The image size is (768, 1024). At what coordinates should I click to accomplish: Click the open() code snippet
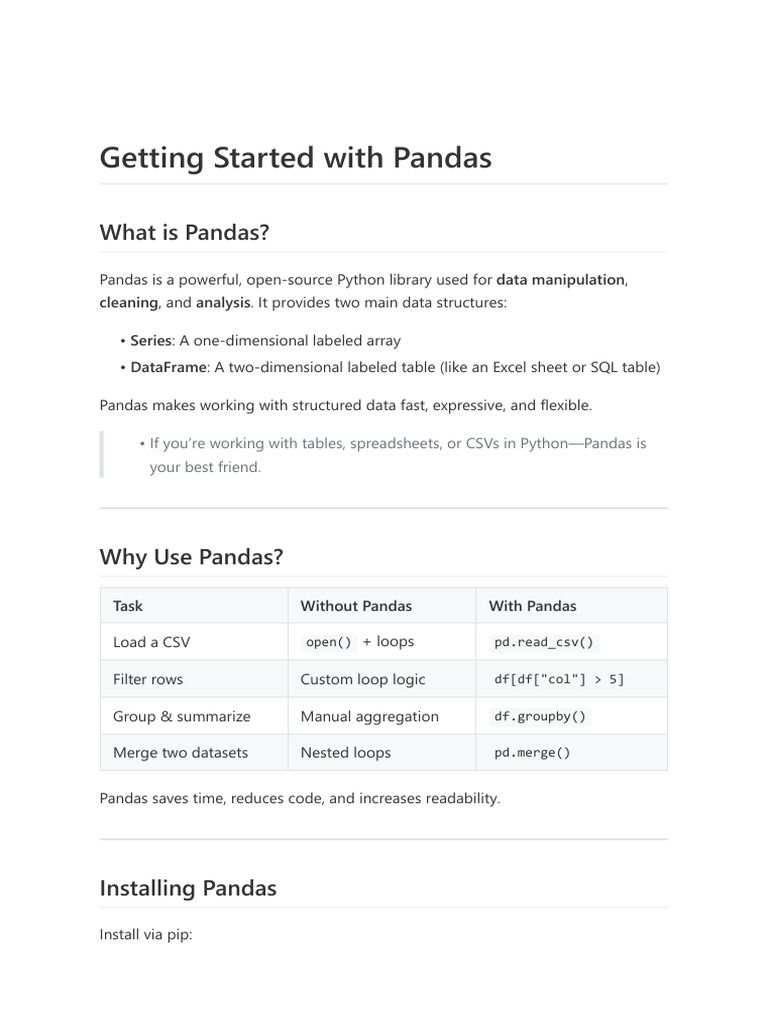click(329, 643)
